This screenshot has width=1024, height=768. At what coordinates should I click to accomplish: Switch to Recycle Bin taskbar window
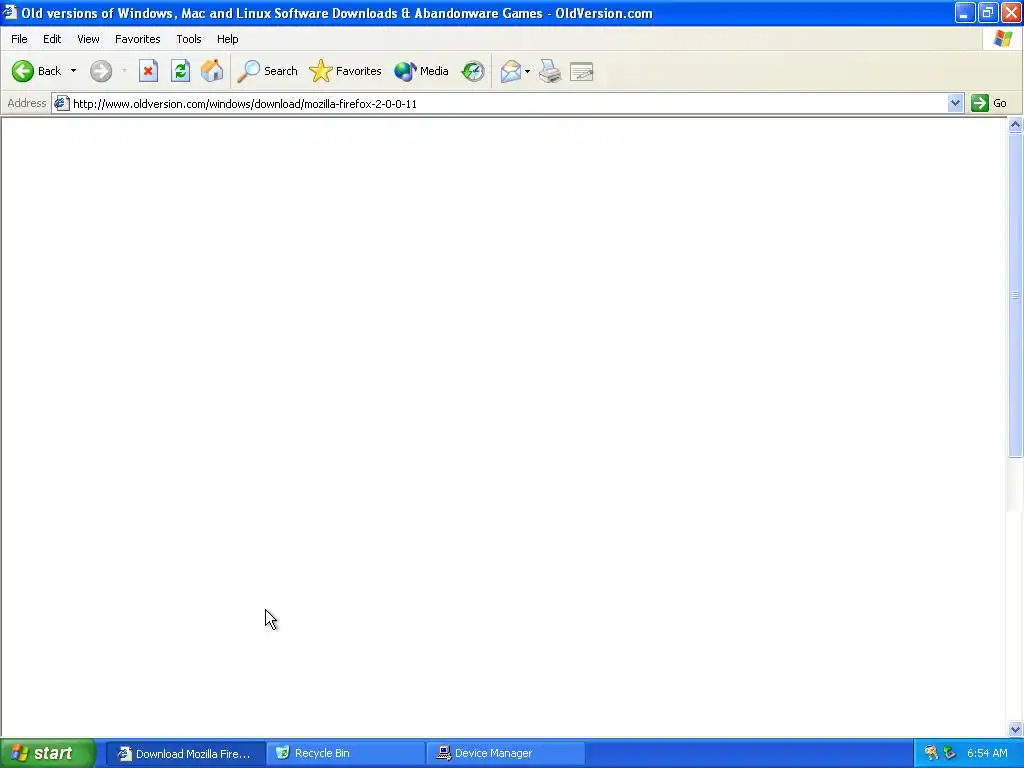(345, 754)
